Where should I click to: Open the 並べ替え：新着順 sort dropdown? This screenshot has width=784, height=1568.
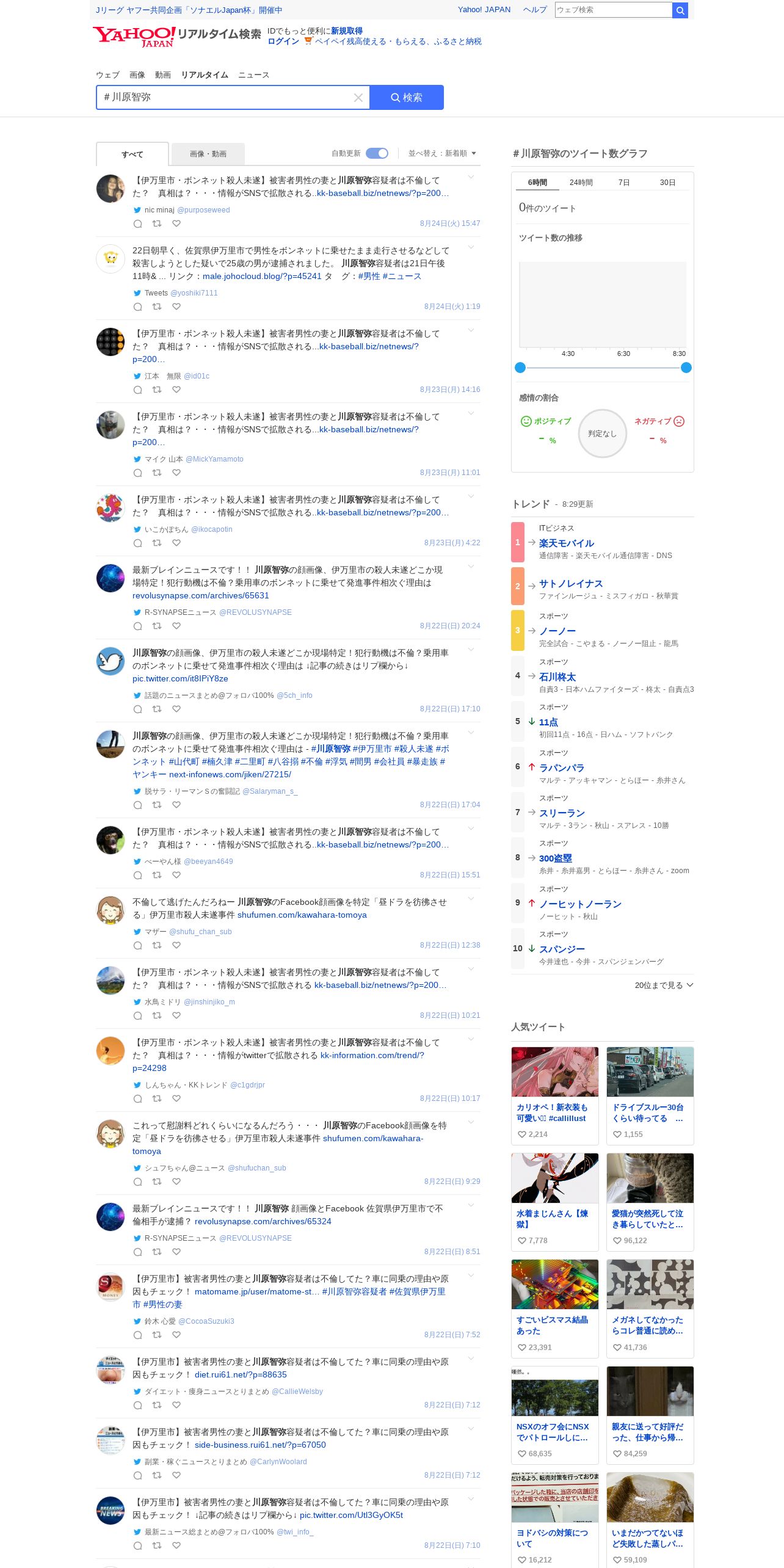point(442,153)
